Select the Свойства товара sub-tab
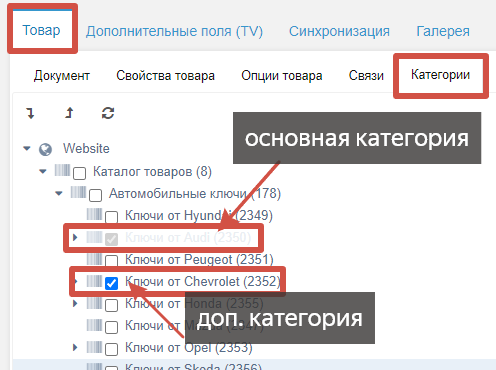This screenshot has width=496, height=370. (x=165, y=76)
